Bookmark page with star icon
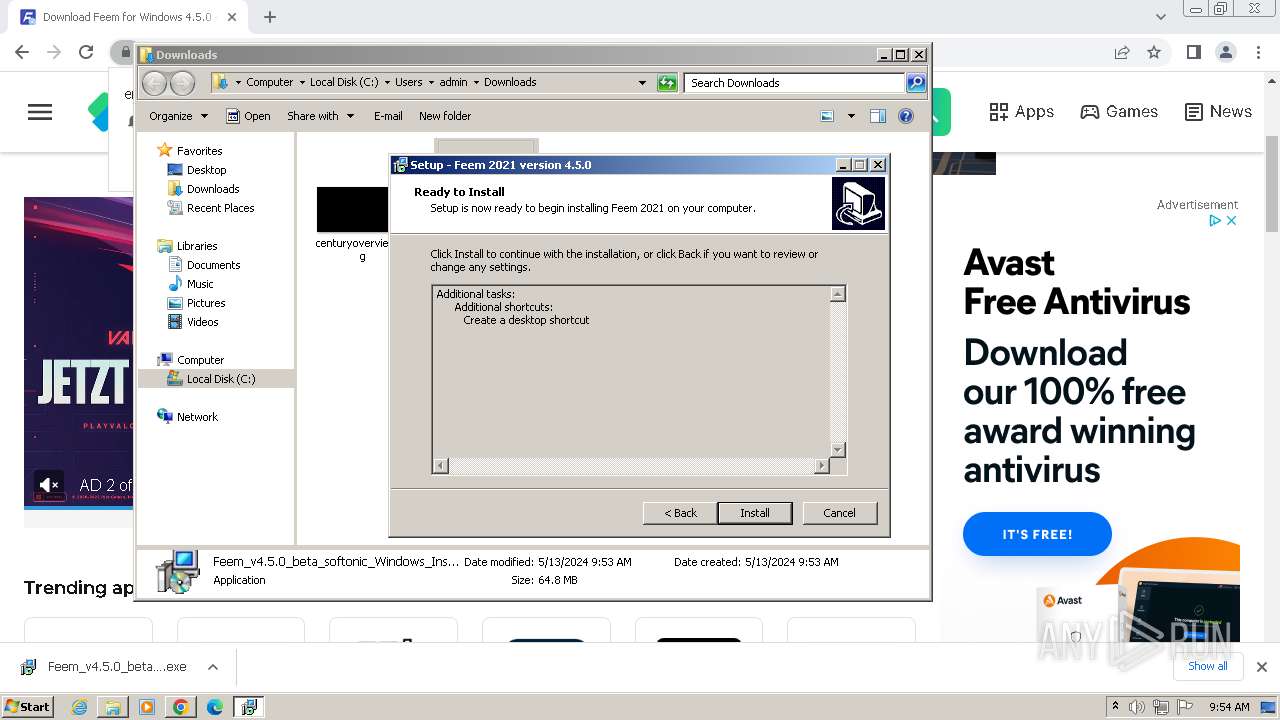Viewport: 1280px width, 720px height. pos(1154,52)
